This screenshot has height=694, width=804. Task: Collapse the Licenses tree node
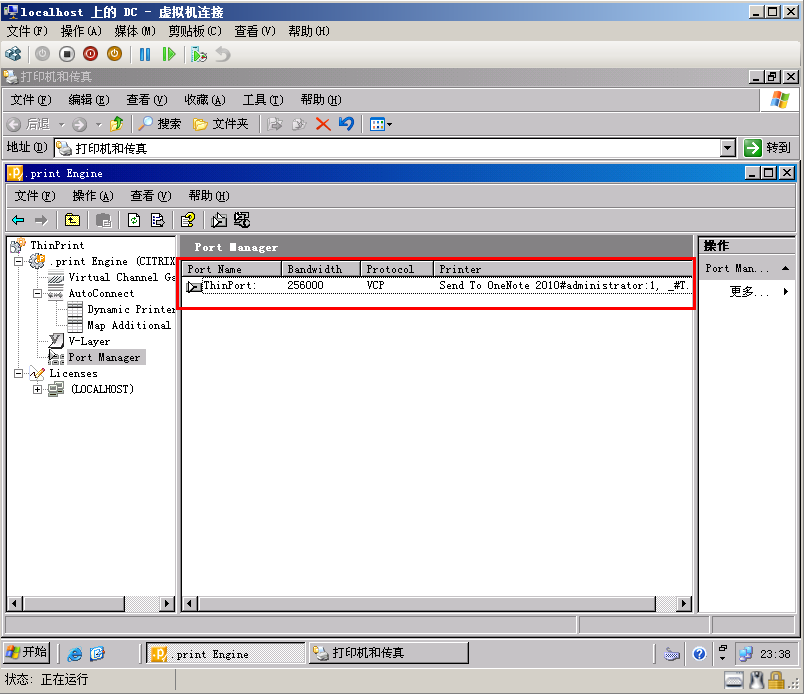point(18,373)
